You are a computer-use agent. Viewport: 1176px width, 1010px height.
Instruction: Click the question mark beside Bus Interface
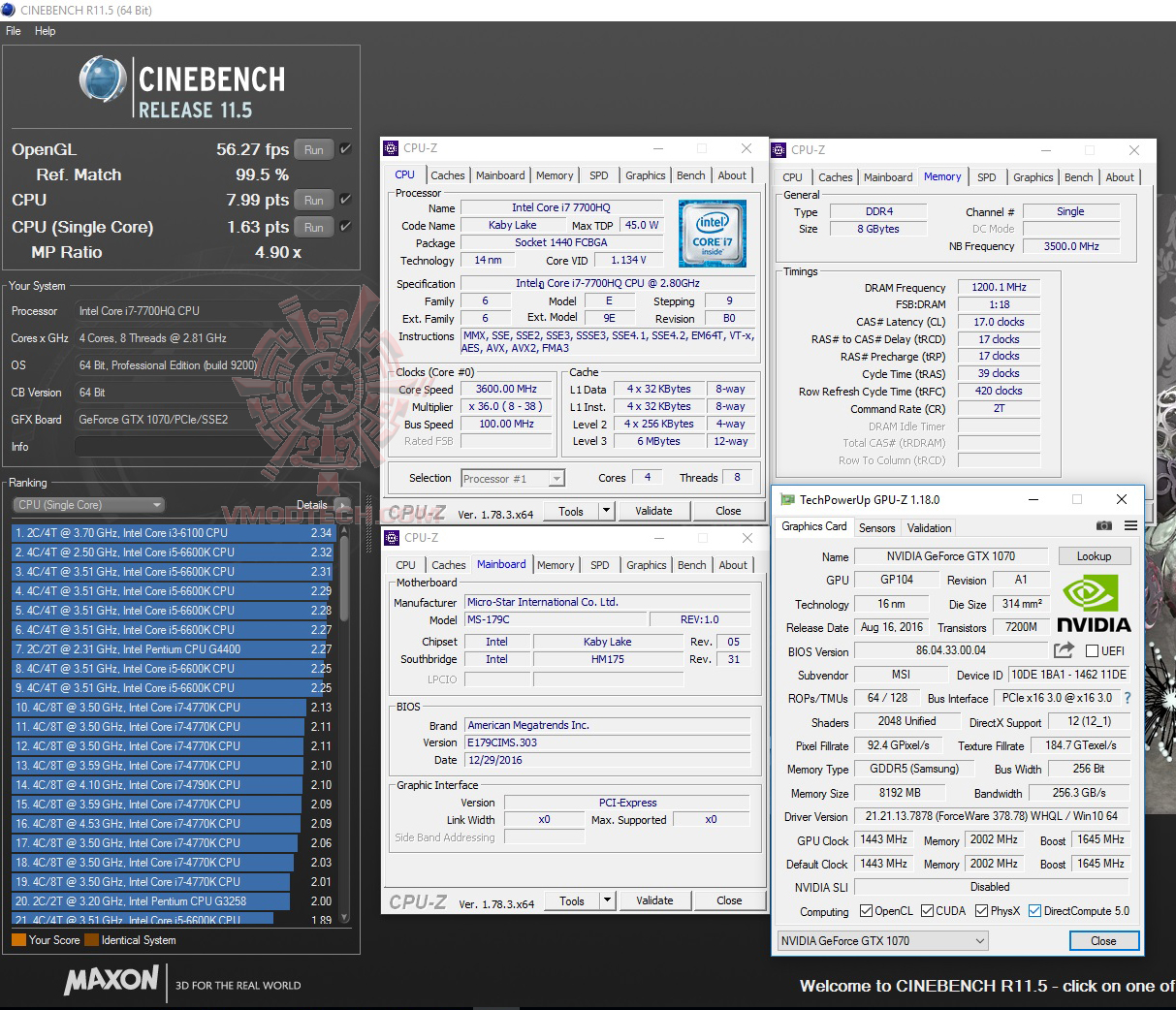point(1126,697)
